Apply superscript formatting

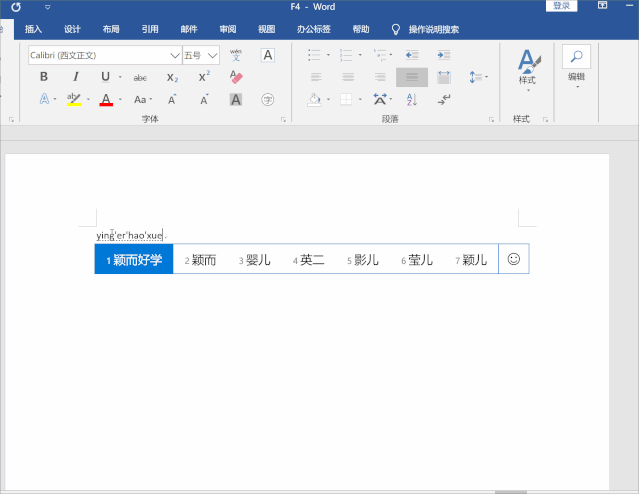(204, 77)
